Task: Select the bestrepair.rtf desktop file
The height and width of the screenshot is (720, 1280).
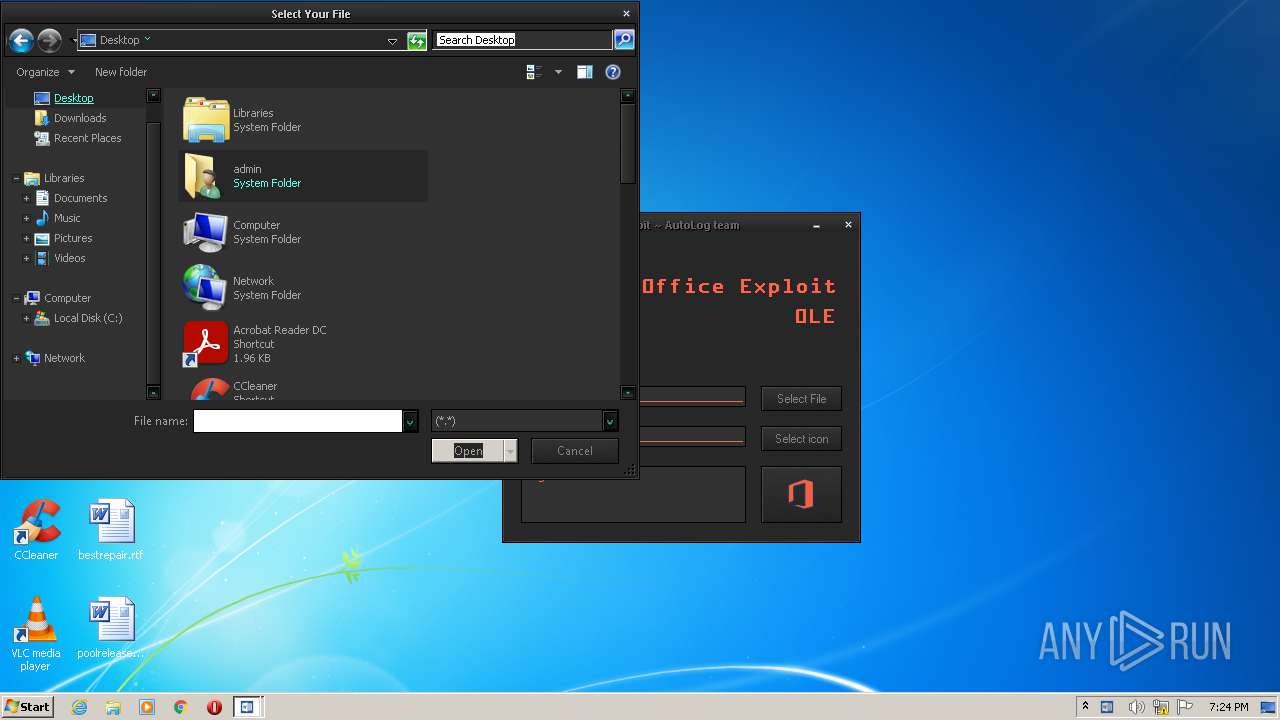Action: (x=110, y=530)
